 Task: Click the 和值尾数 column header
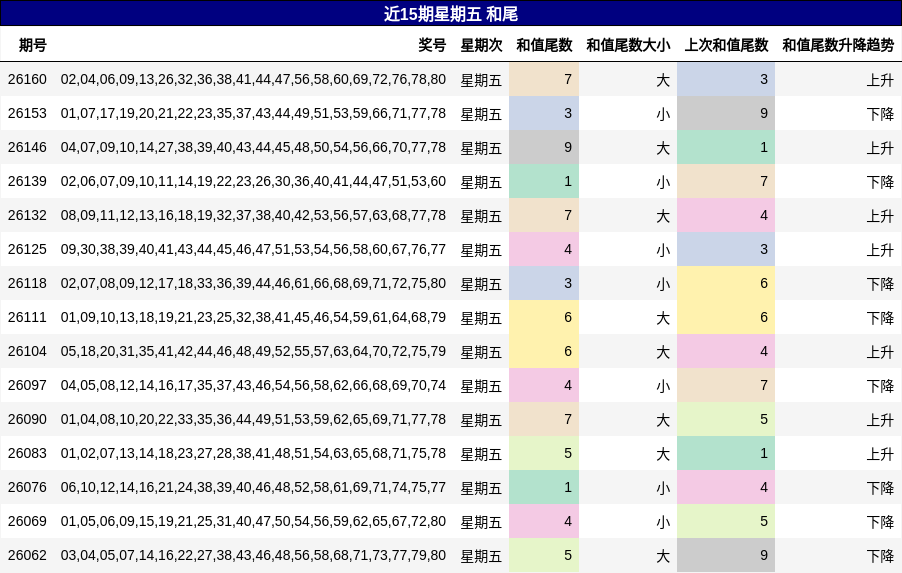pyautogui.click(x=544, y=45)
